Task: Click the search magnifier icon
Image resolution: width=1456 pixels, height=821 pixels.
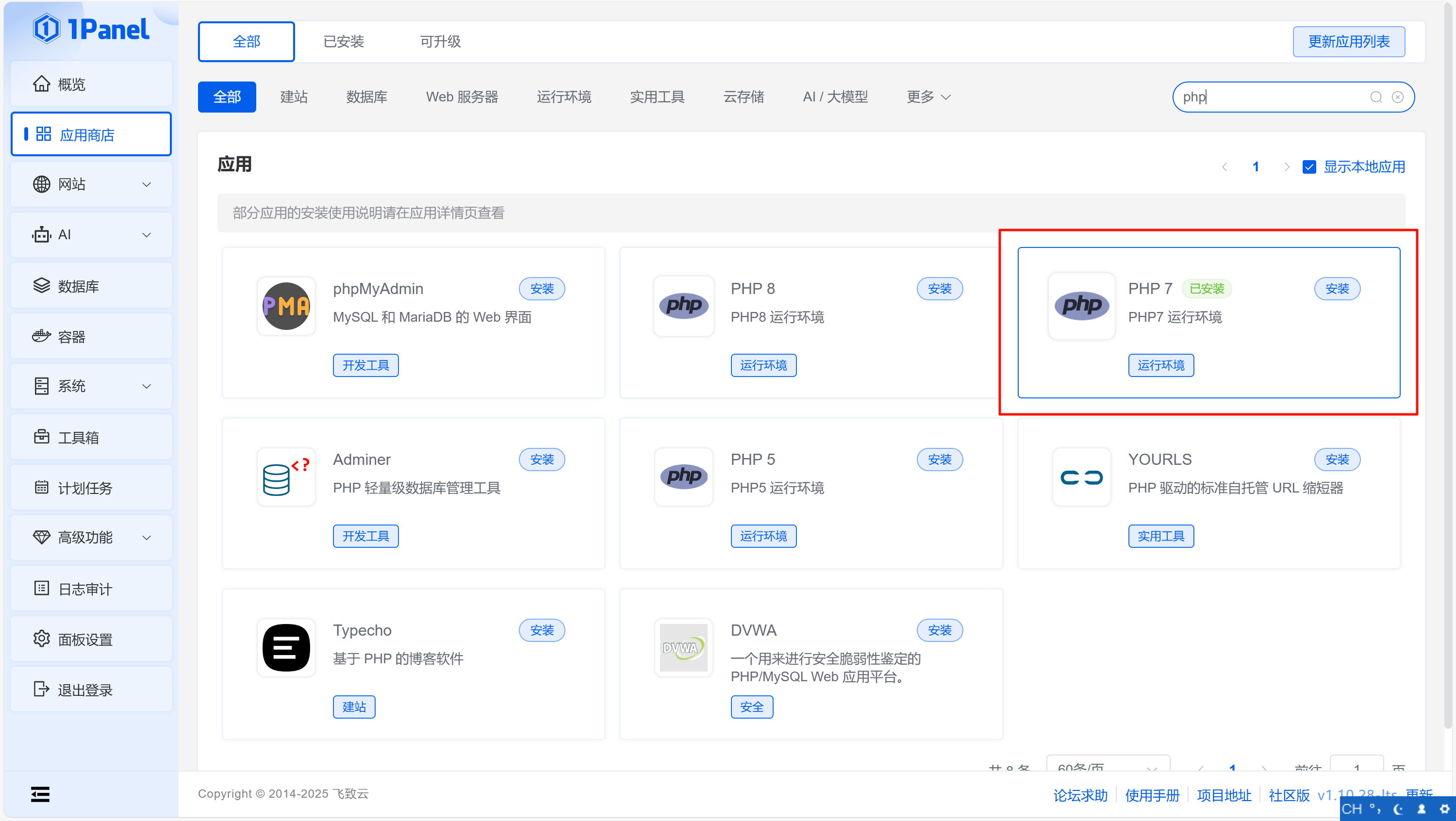Action: click(x=1376, y=97)
